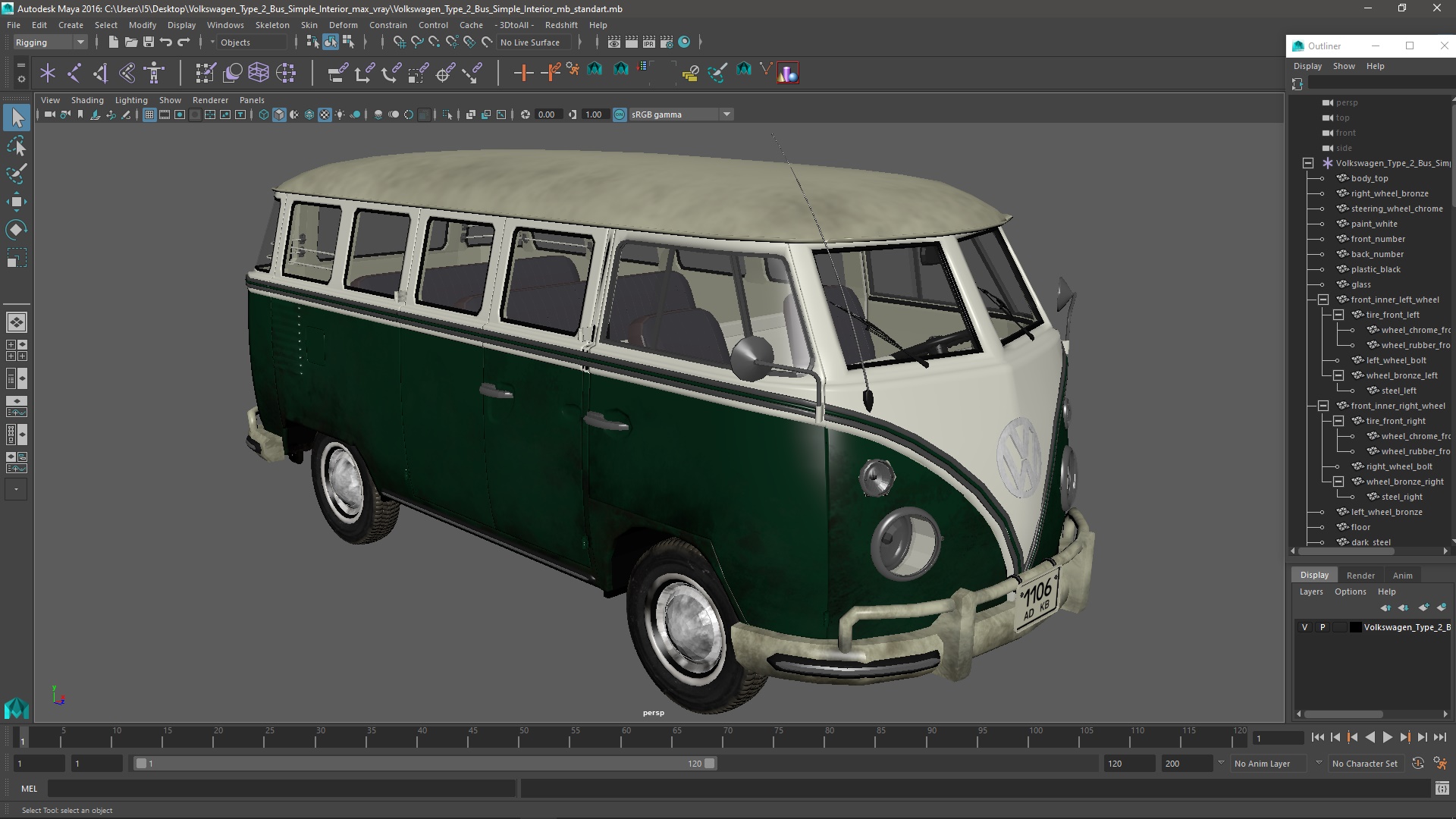Open the Skeleton menu
Viewport: 1456px width, 819px height.
tap(272, 25)
